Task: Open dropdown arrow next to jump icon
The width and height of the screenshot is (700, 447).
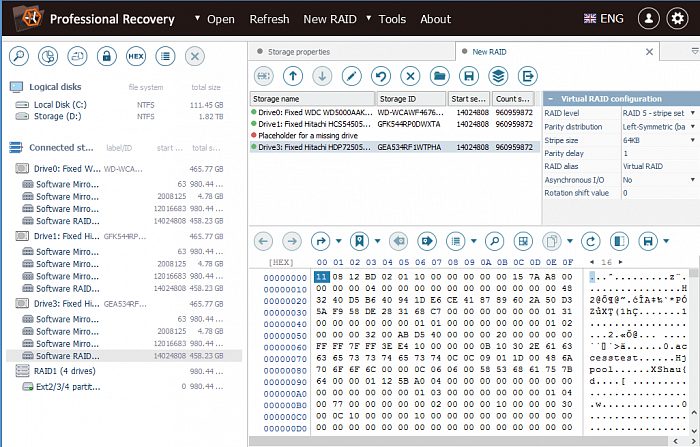Action: click(338, 242)
